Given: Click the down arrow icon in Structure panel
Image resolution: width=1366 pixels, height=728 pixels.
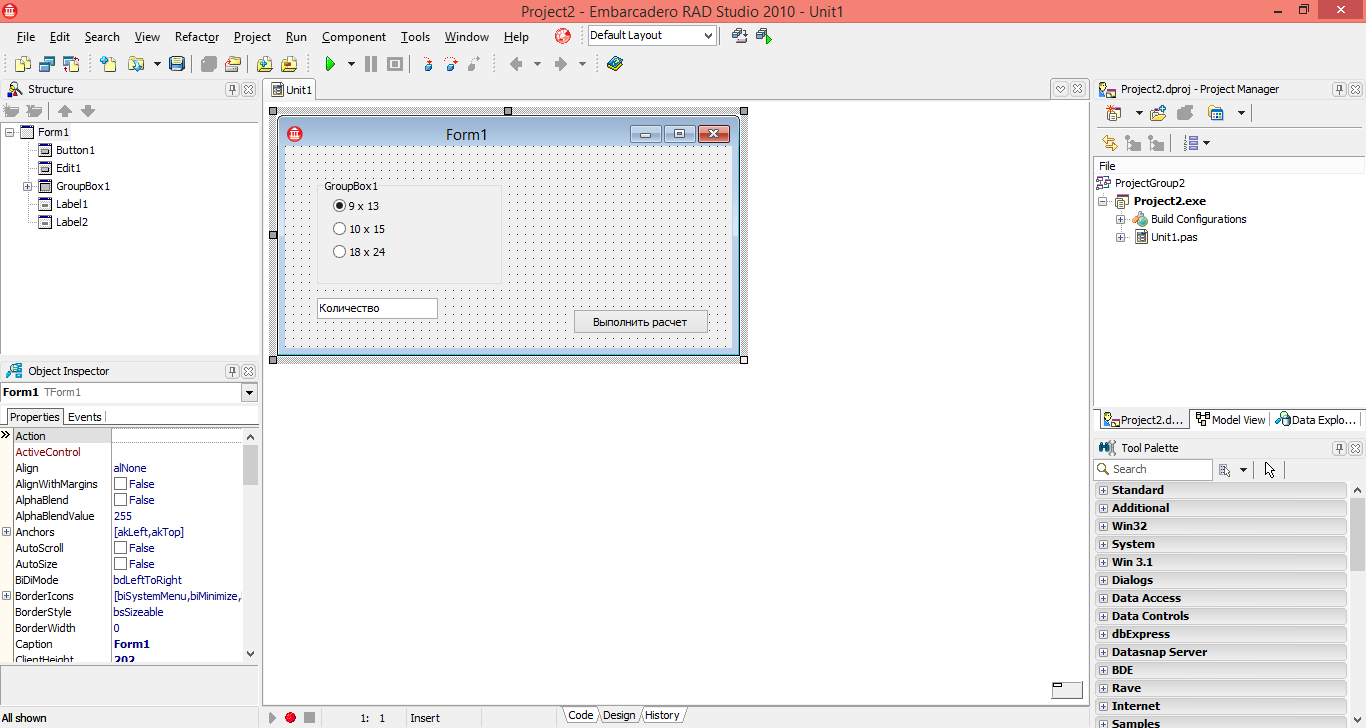Looking at the screenshot, I should point(88,111).
